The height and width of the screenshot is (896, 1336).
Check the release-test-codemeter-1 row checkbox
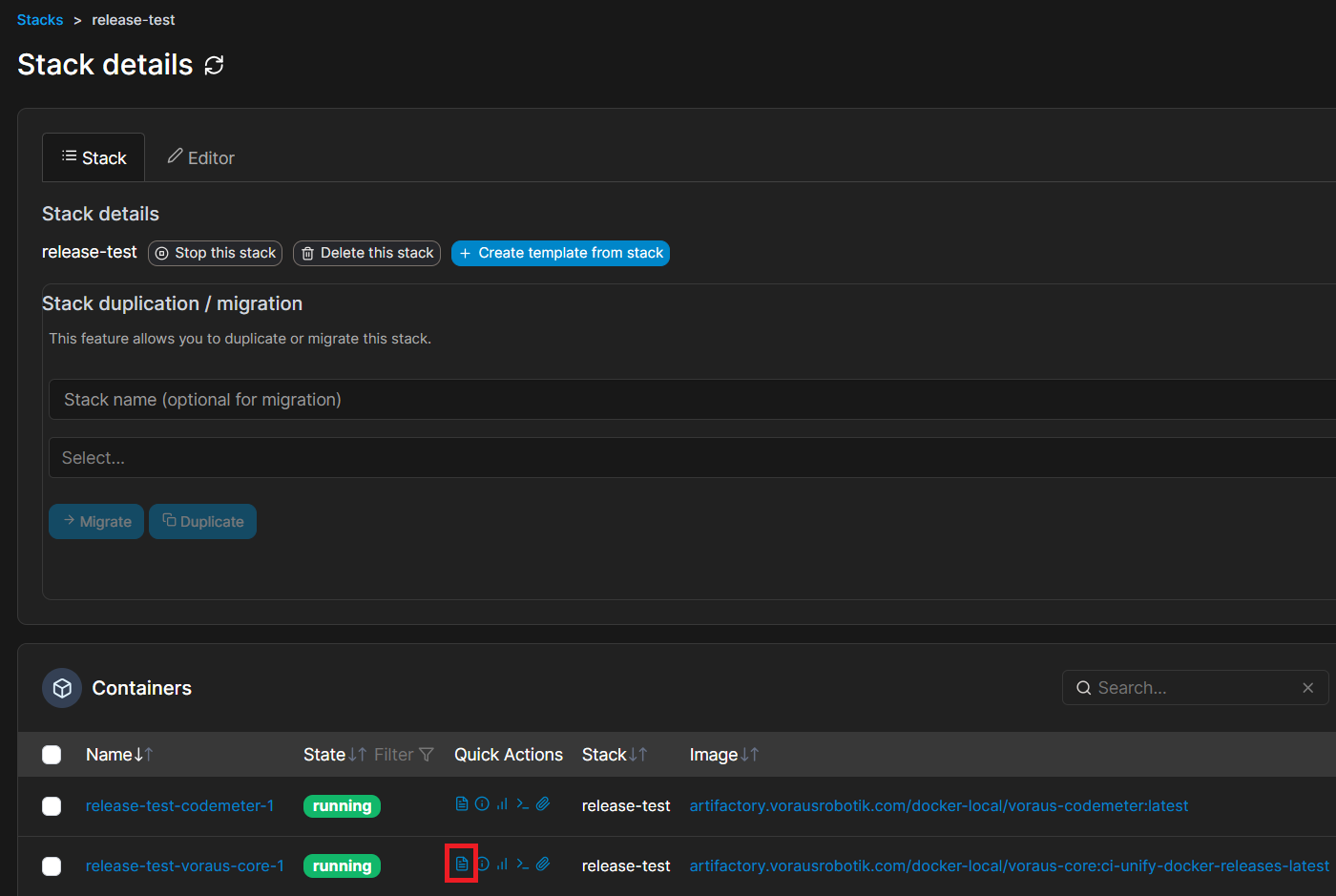tap(52, 806)
